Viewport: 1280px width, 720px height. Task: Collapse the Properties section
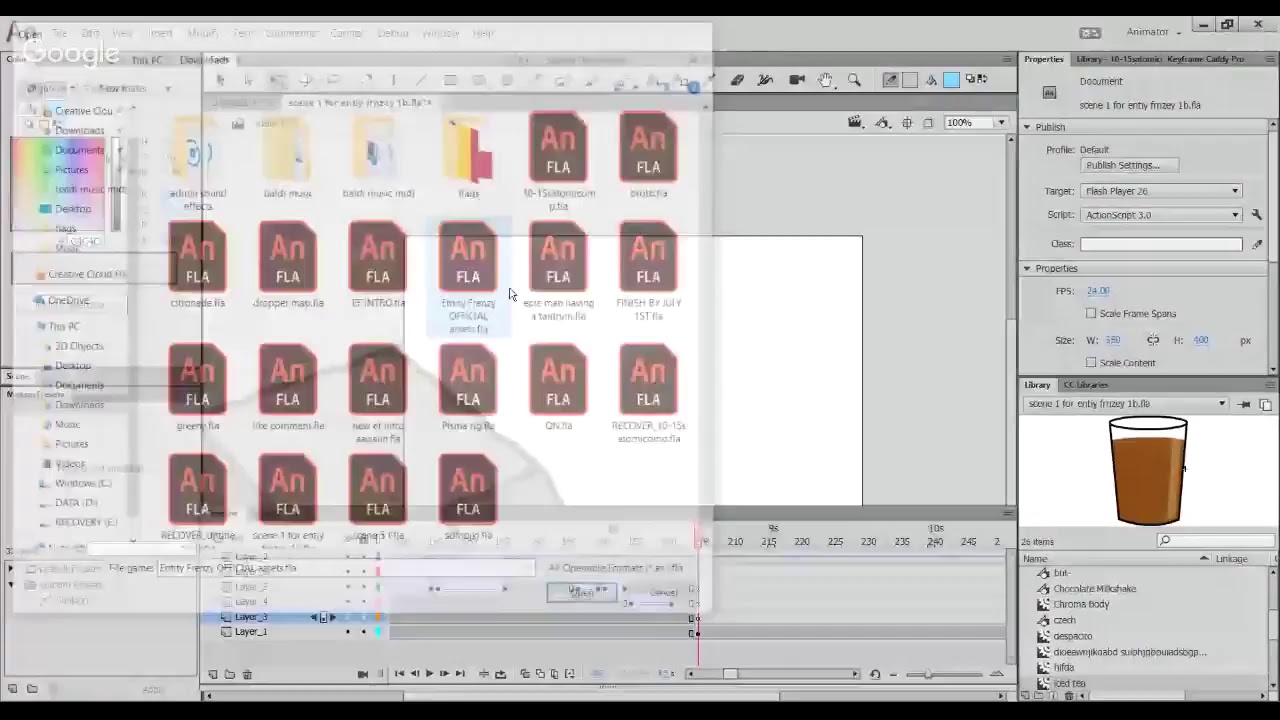(1027, 268)
